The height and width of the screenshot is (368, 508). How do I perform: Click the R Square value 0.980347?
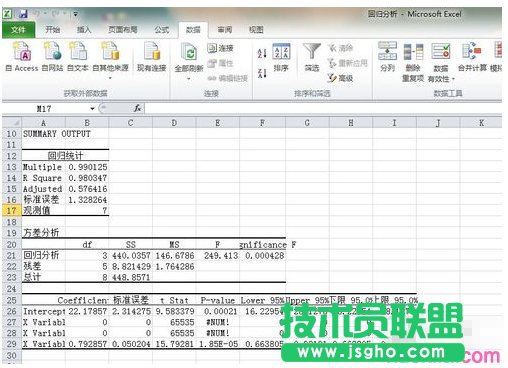87,178
